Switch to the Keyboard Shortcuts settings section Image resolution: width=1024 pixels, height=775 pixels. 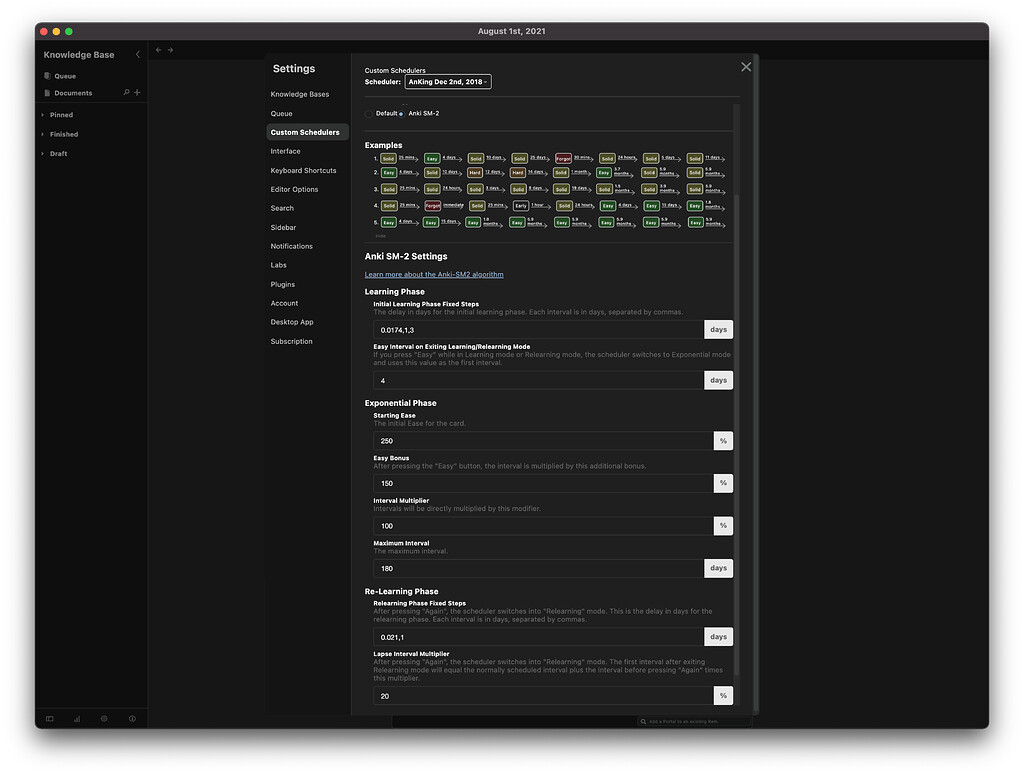coord(303,170)
